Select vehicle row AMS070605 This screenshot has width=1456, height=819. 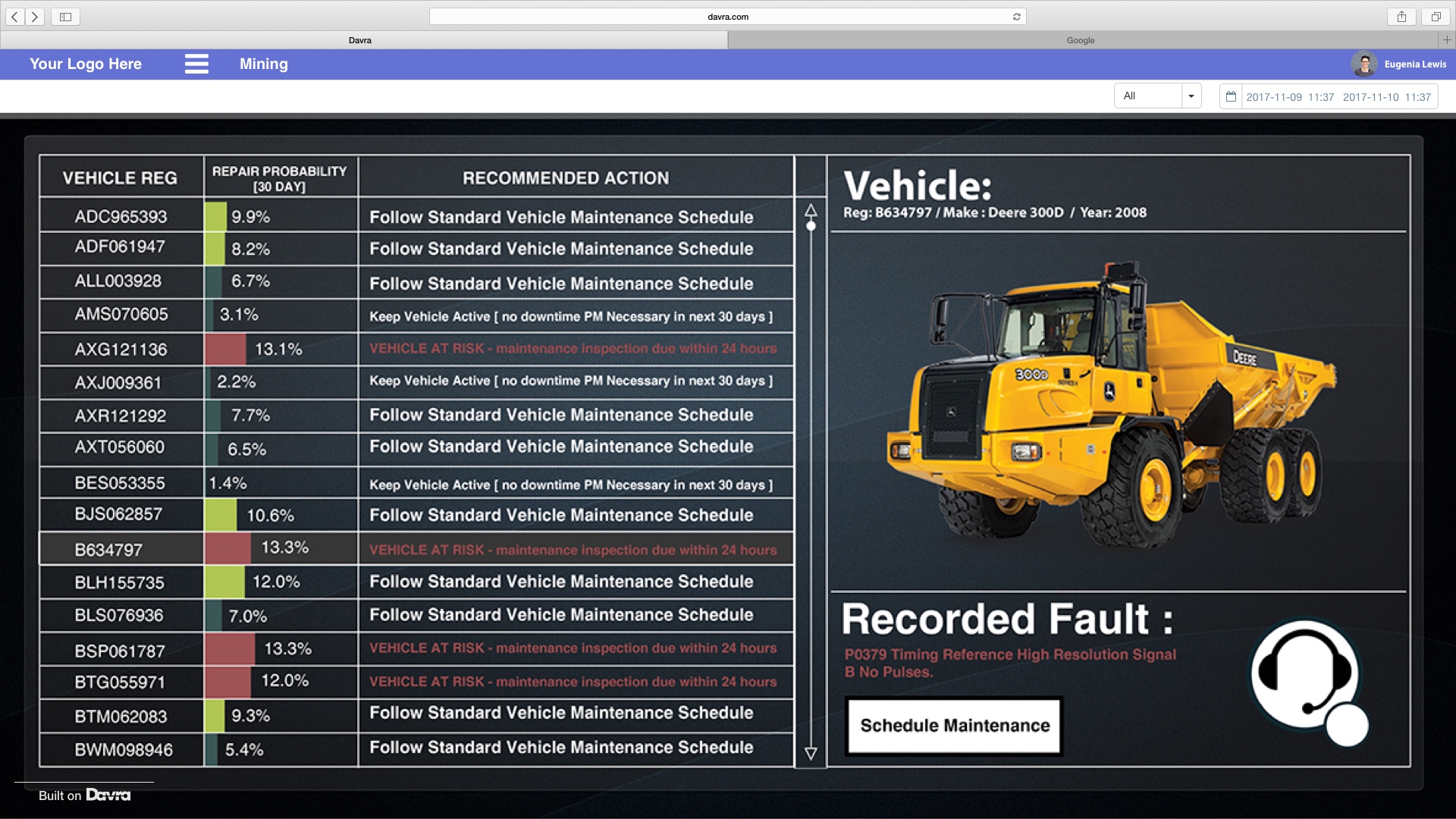[416, 315]
